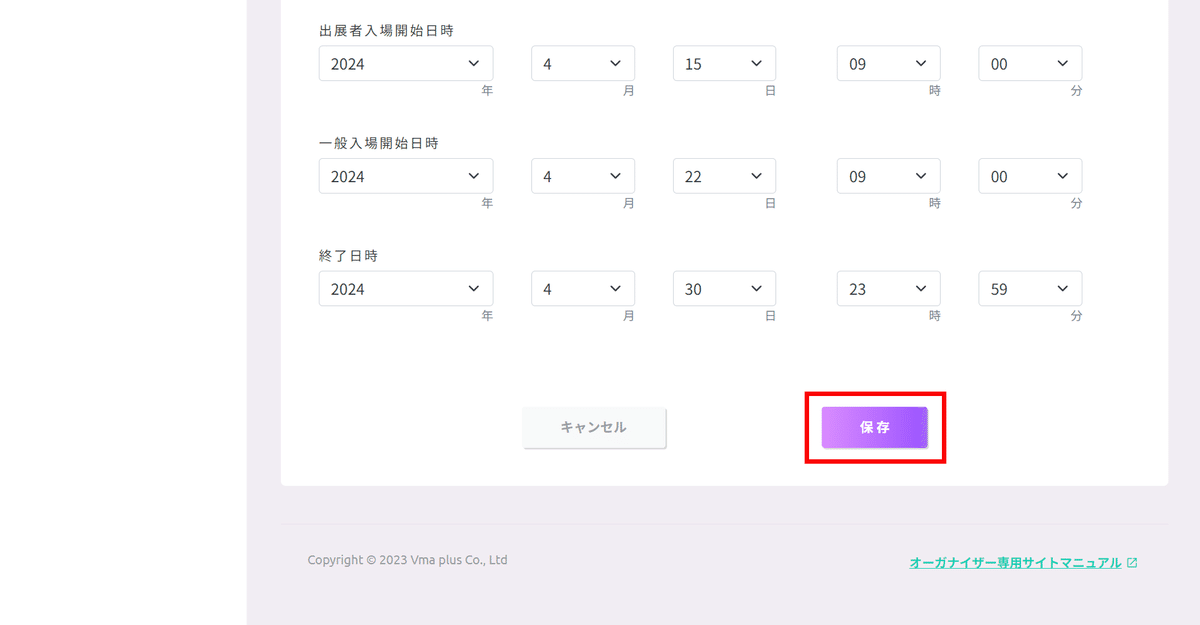Open the 一般入場開始日時 month dropdown
Viewport: 1200px width, 625px height.
tap(583, 176)
